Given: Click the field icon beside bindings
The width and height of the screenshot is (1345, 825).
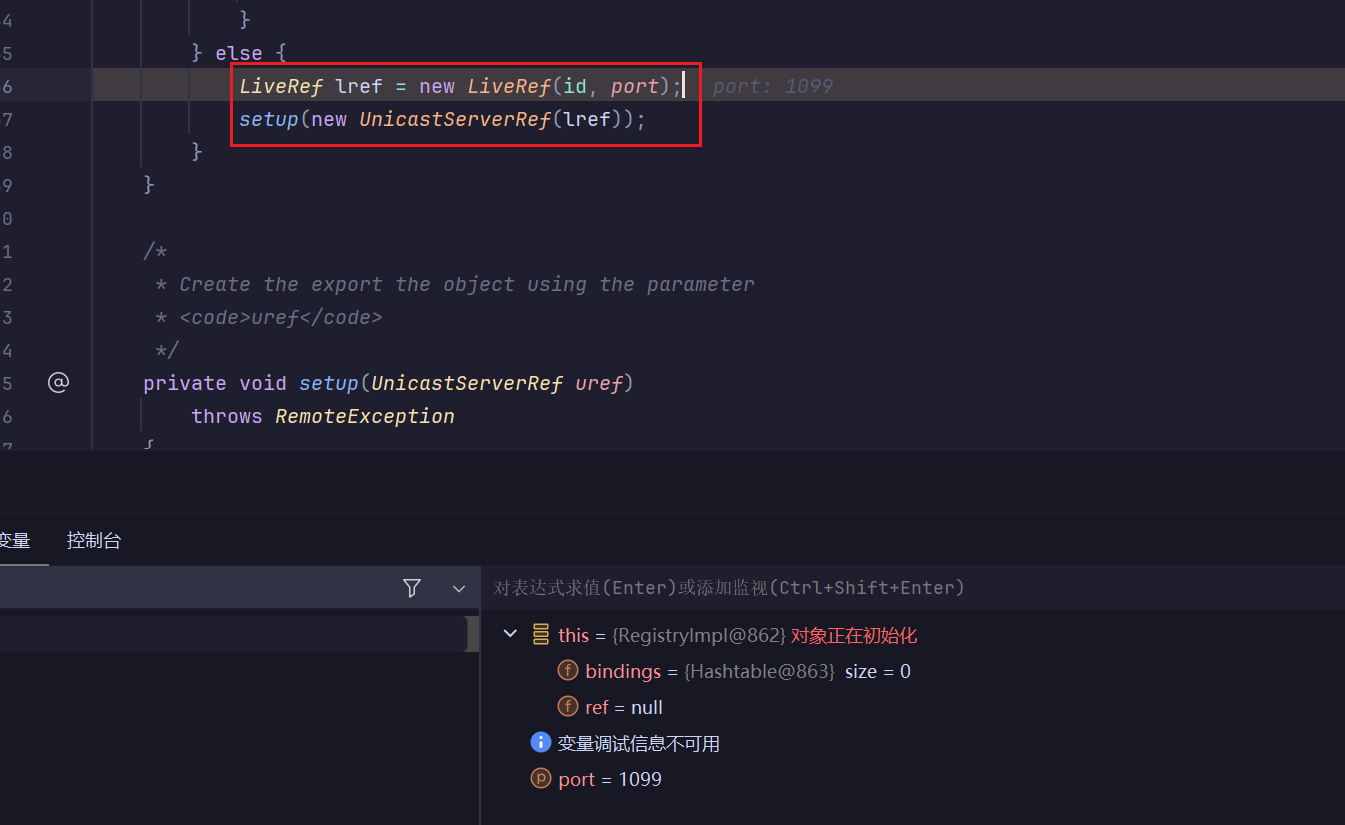Looking at the screenshot, I should coord(568,671).
